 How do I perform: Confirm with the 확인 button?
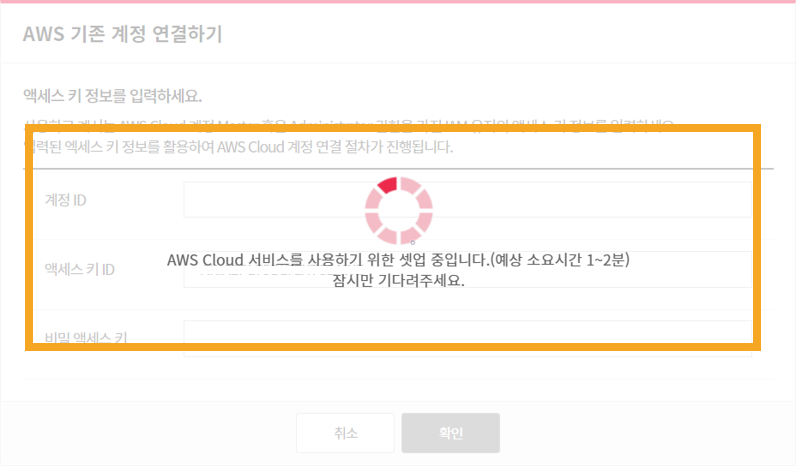[450, 433]
